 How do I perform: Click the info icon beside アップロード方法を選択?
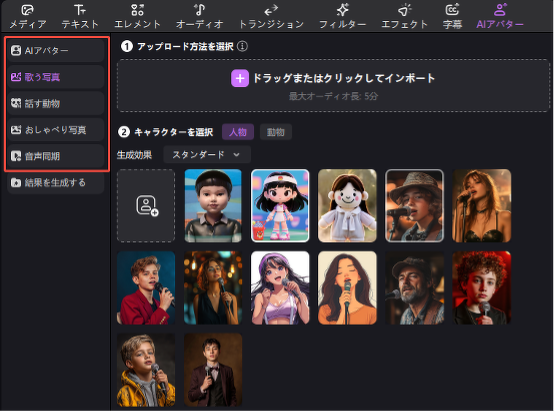(x=242, y=46)
